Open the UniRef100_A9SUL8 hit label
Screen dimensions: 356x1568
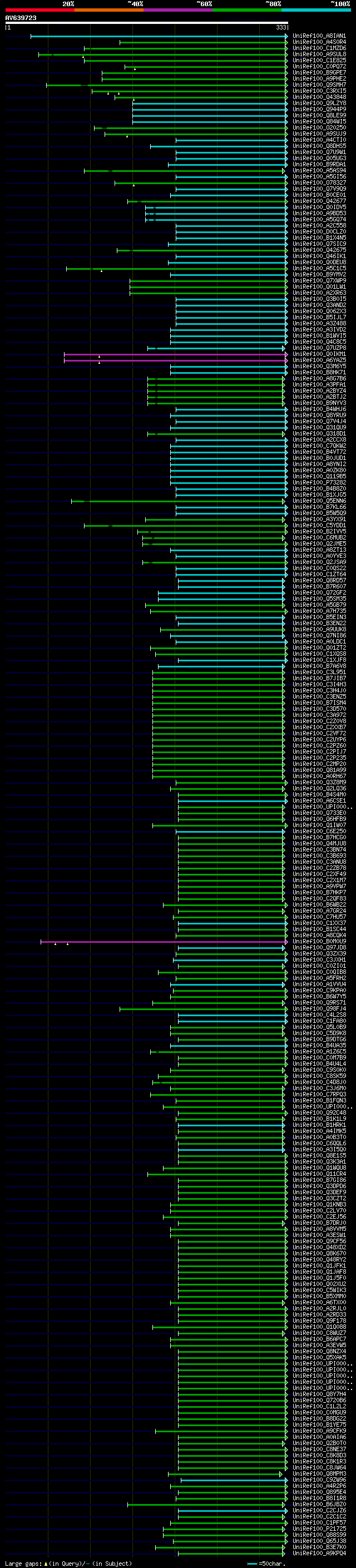coord(319,54)
